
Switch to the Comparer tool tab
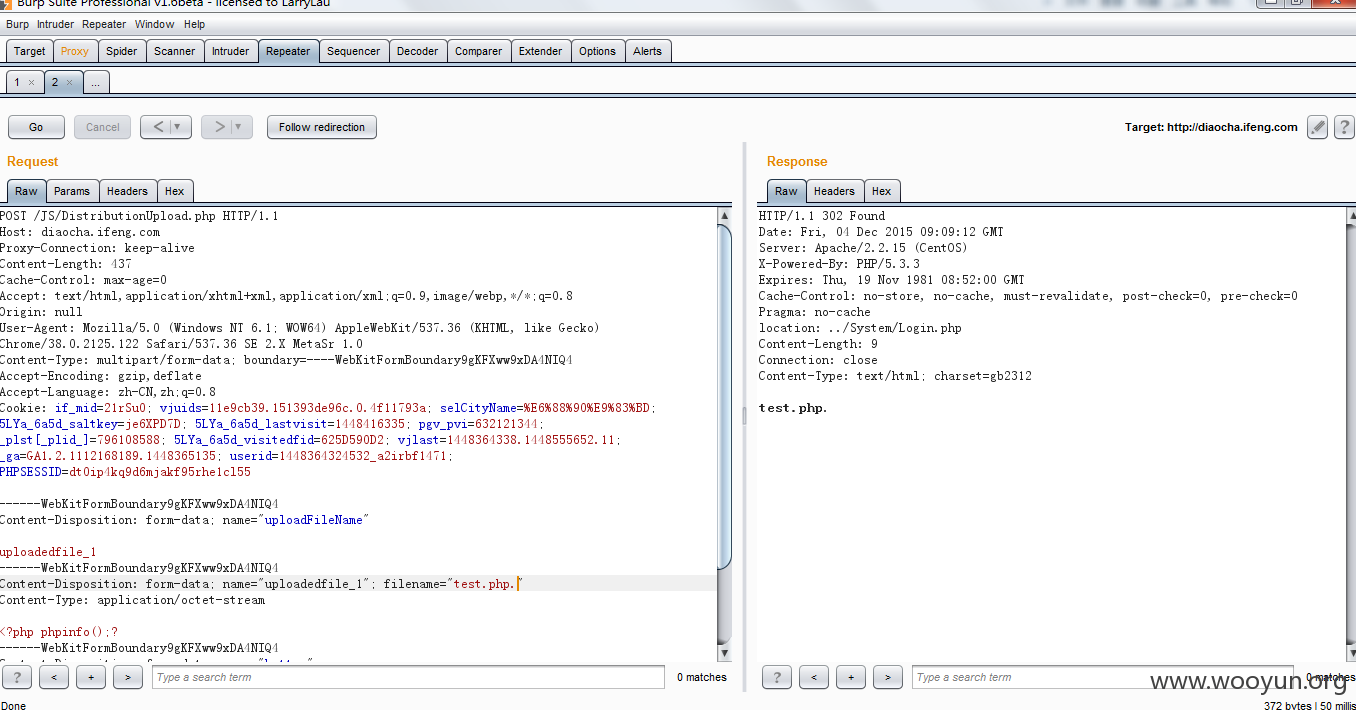tap(479, 51)
